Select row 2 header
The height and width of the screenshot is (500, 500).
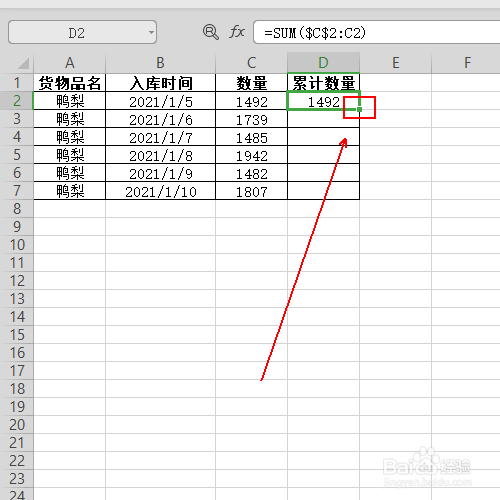pyautogui.click(x=17, y=101)
